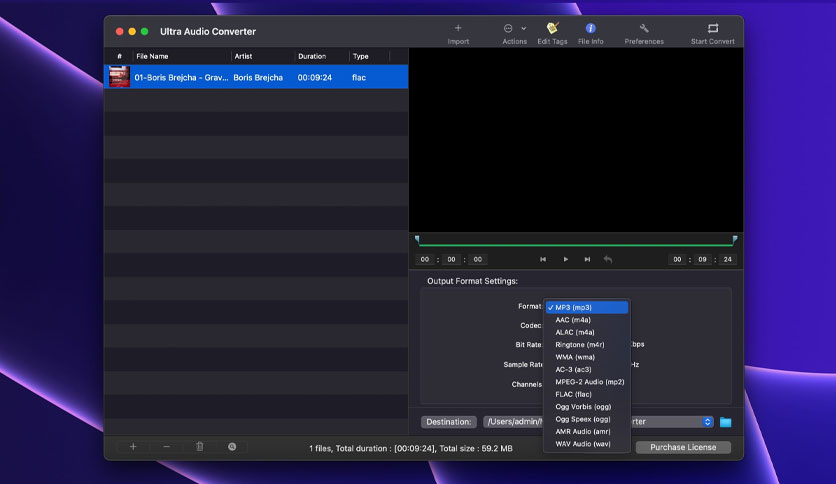Choose AC-3 (ac3) format
This screenshot has height=484, width=836.
tap(586, 369)
